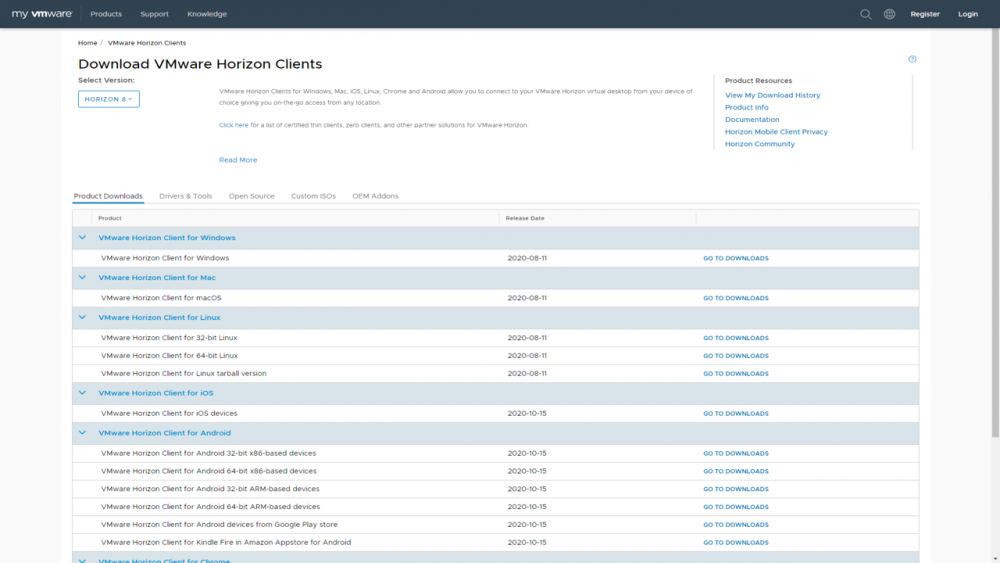1000x563 pixels.
Task: Click the vertical page scrollbar
Action: click(x=995, y=233)
